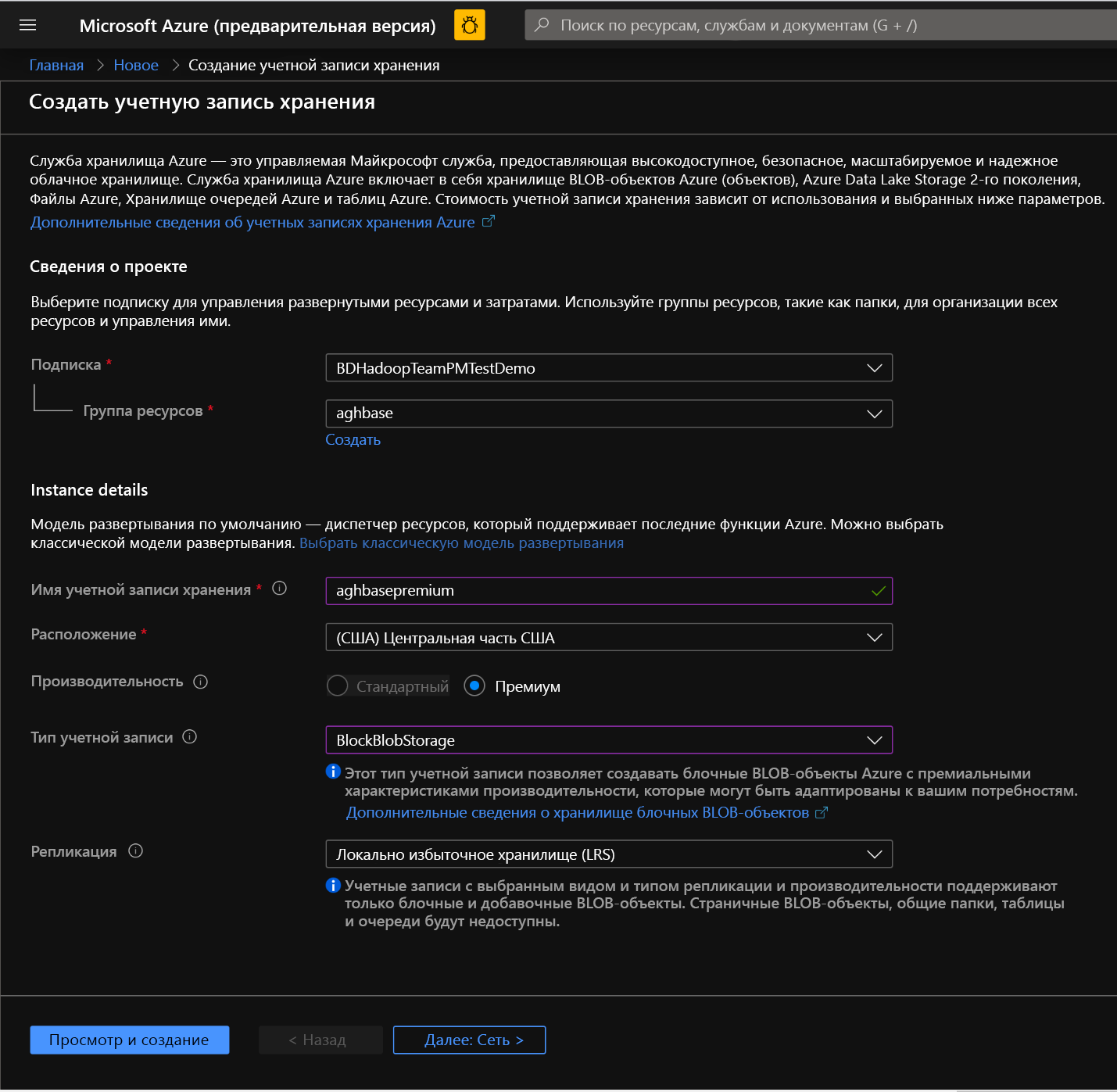
Task: Focus the resource search field
Action: (x=821, y=25)
